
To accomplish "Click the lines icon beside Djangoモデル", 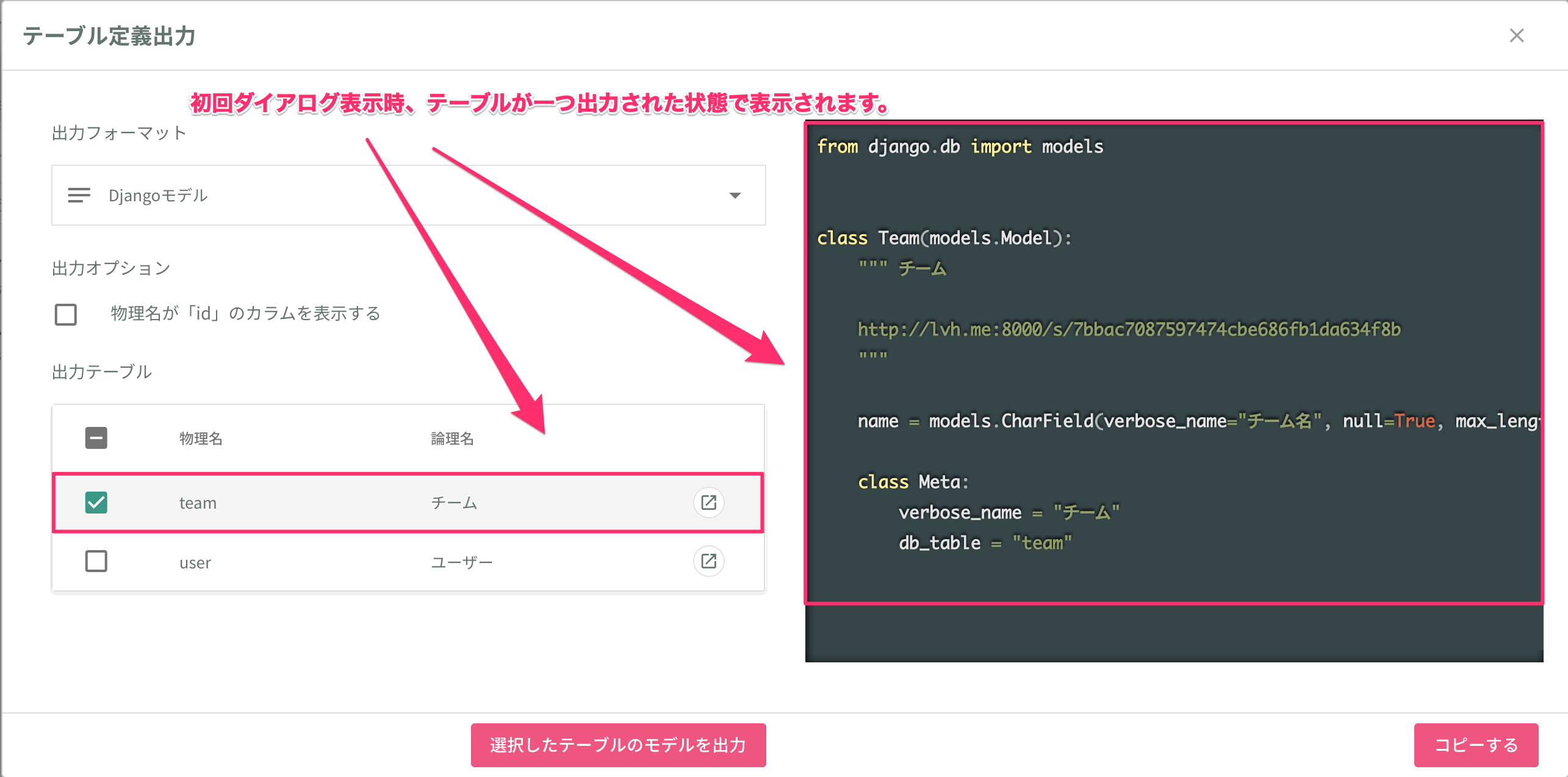I will (x=79, y=195).
